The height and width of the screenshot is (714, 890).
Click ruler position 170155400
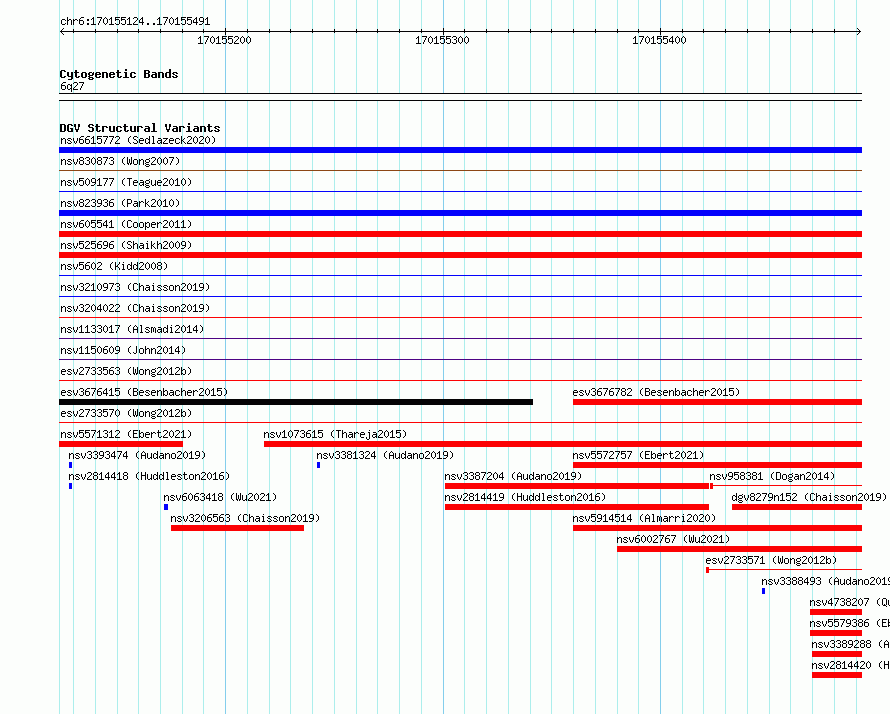click(x=660, y=40)
